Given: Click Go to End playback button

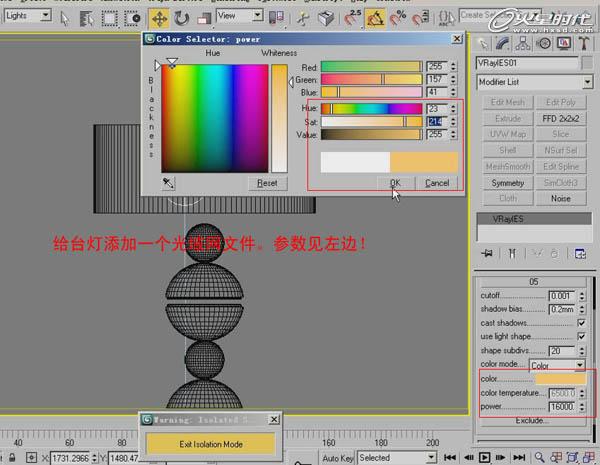Looking at the screenshot, I should point(519,458).
